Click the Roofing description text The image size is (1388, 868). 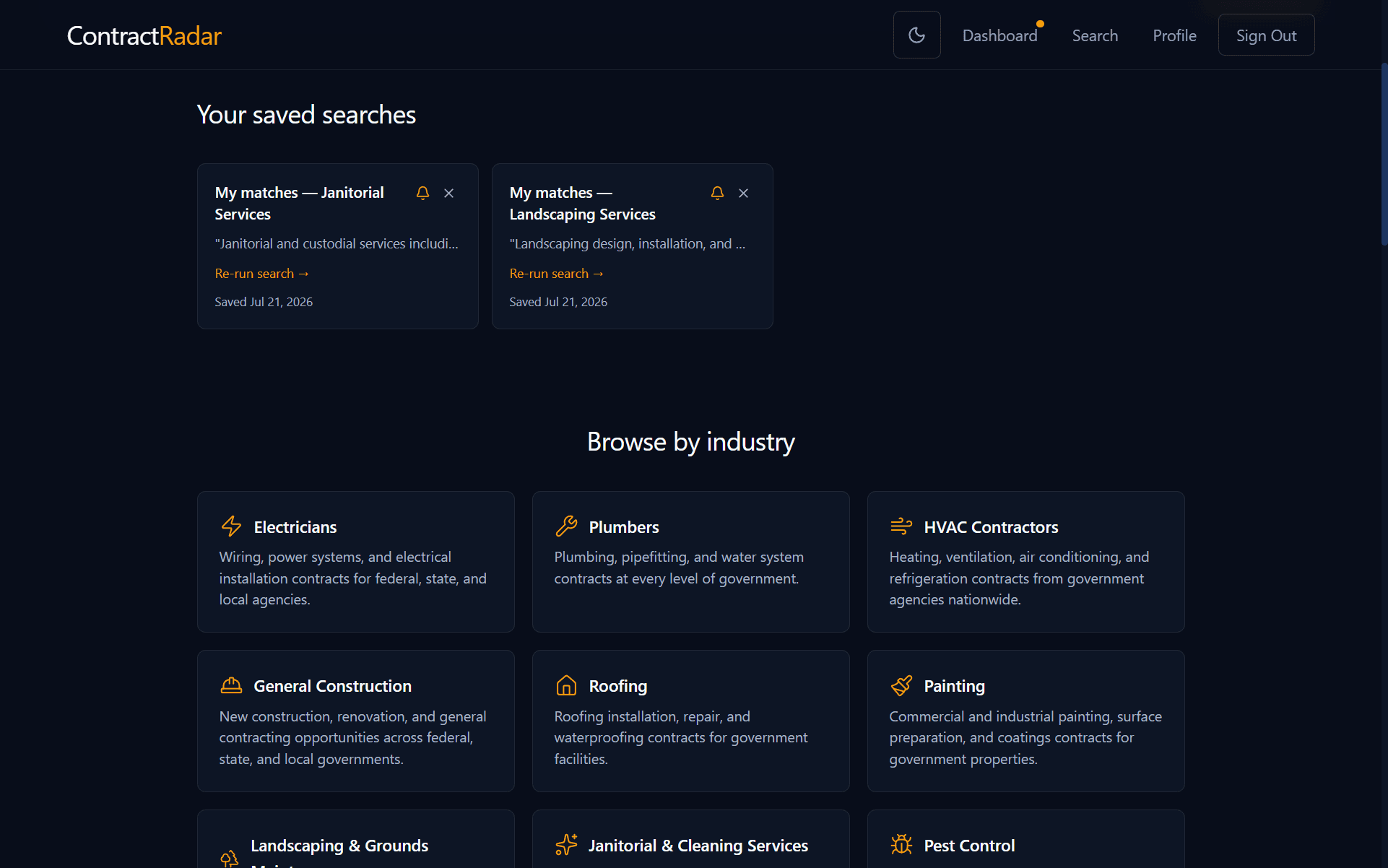click(x=681, y=737)
